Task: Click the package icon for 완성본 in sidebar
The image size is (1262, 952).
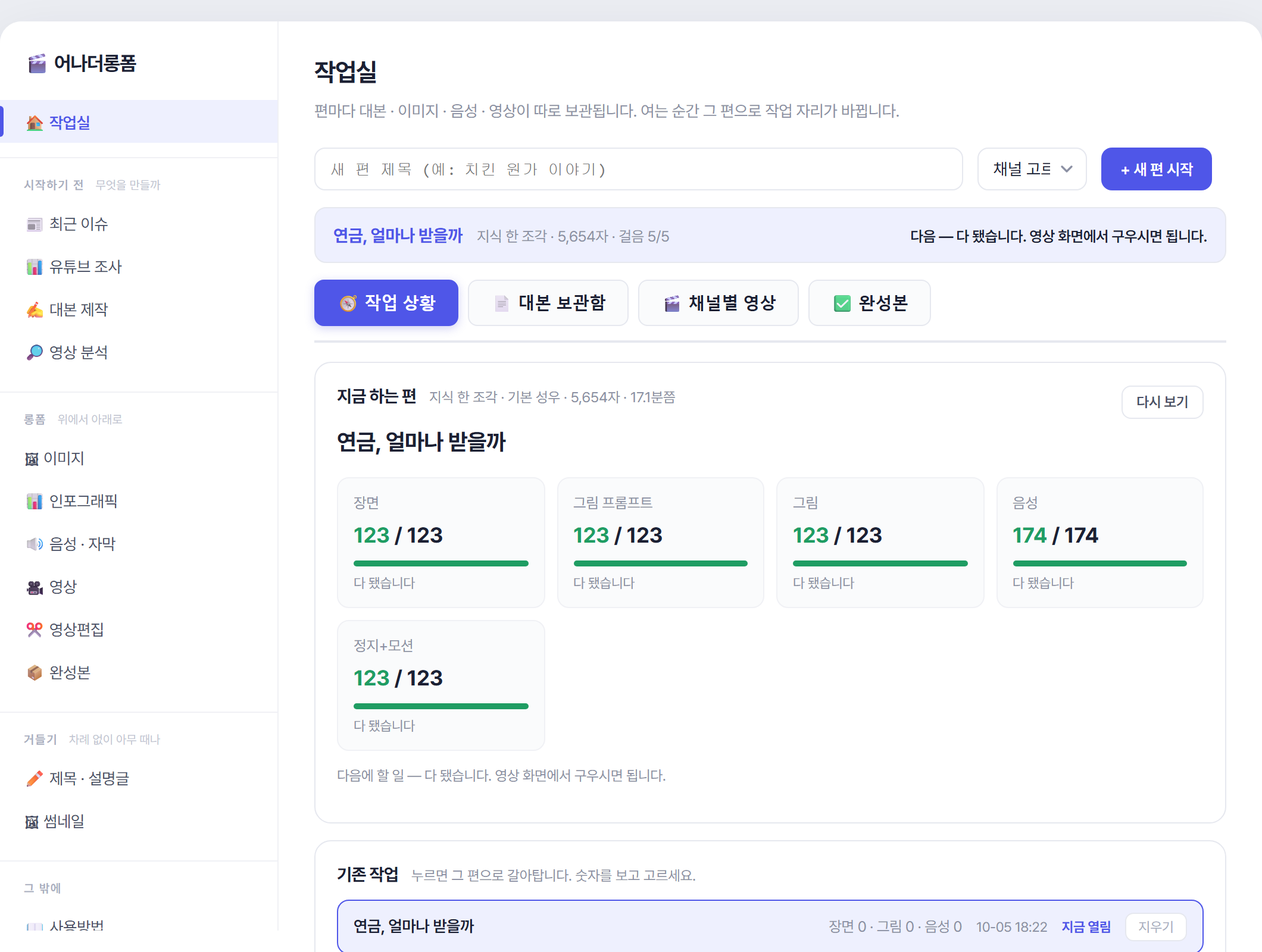Action: point(35,673)
